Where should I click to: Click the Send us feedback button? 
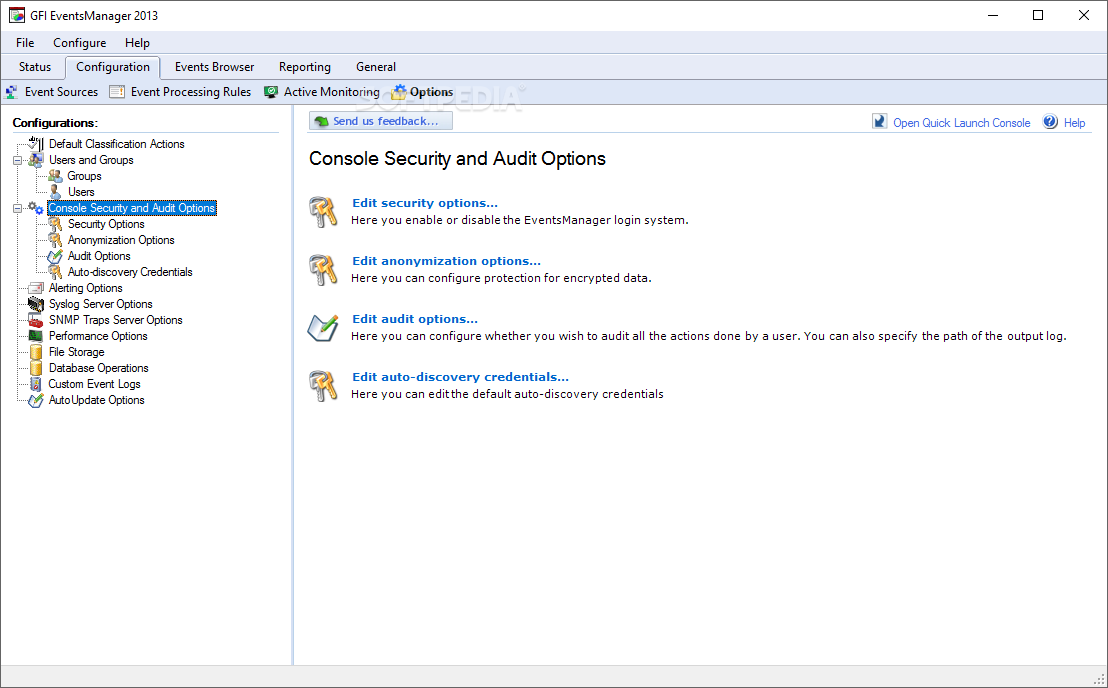click(x=381, y=121)
